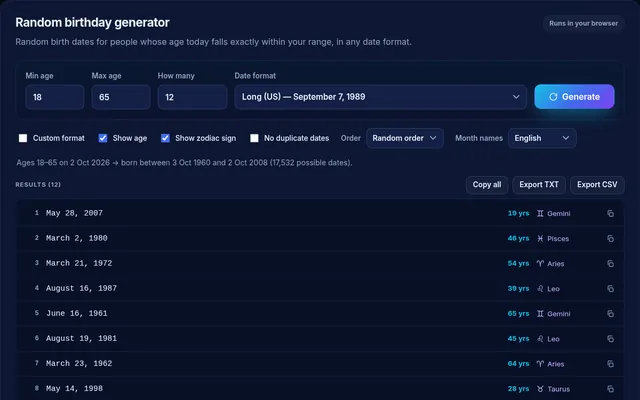Image resolution: width=640 pixels, height=400 pixels.
Task: Click the Aries symbol on March 21, 1972 row
Action: point(540,264)
